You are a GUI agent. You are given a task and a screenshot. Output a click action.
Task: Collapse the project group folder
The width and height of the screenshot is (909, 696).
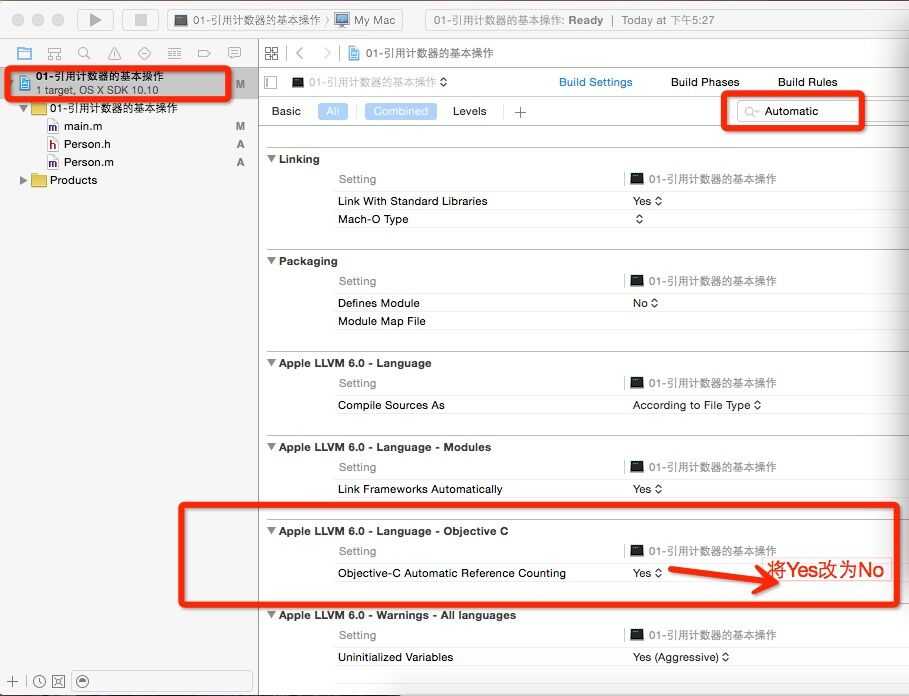point(23,108)
